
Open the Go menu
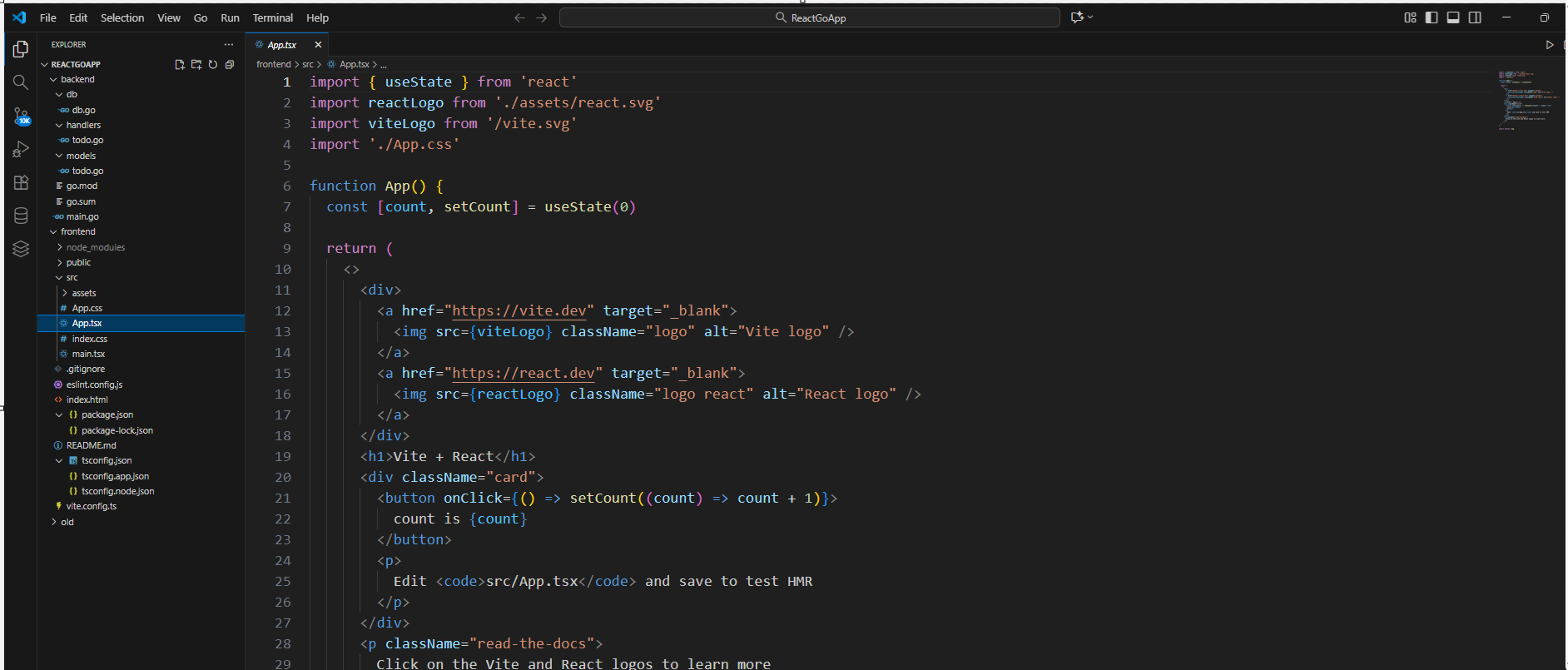[x=201, y=17]
